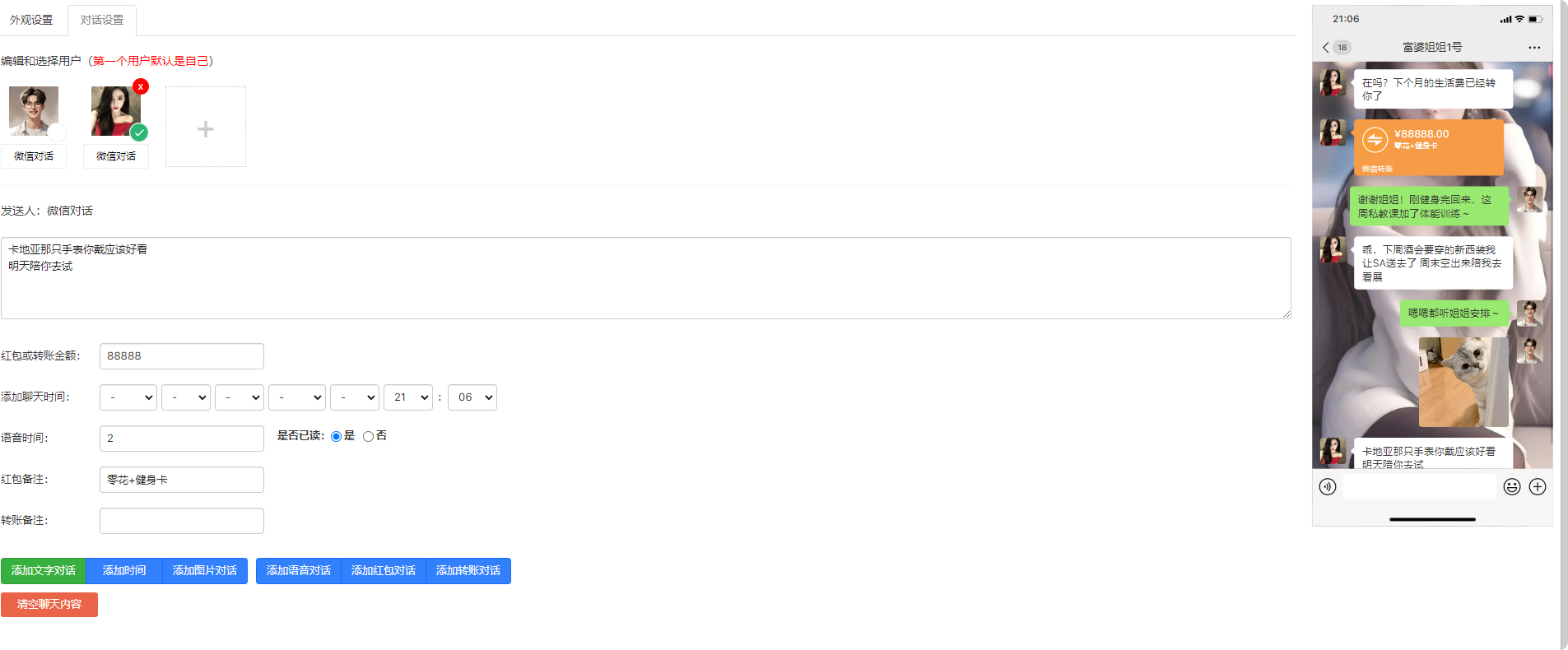The image size is (1568, 650).
Task: Click the red 清空聊天内容 button
Action: pos(49,605)
